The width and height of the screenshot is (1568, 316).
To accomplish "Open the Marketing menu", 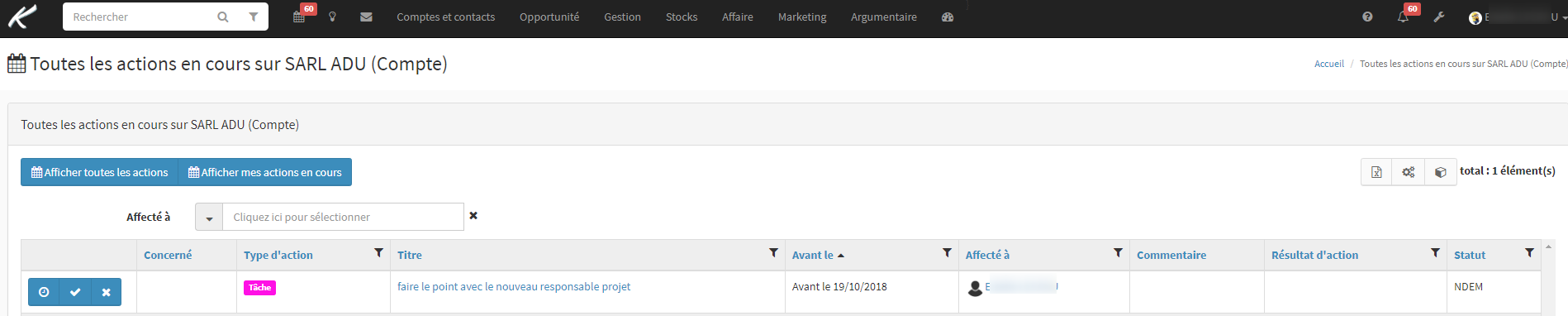I will click(x=802, y=17).
